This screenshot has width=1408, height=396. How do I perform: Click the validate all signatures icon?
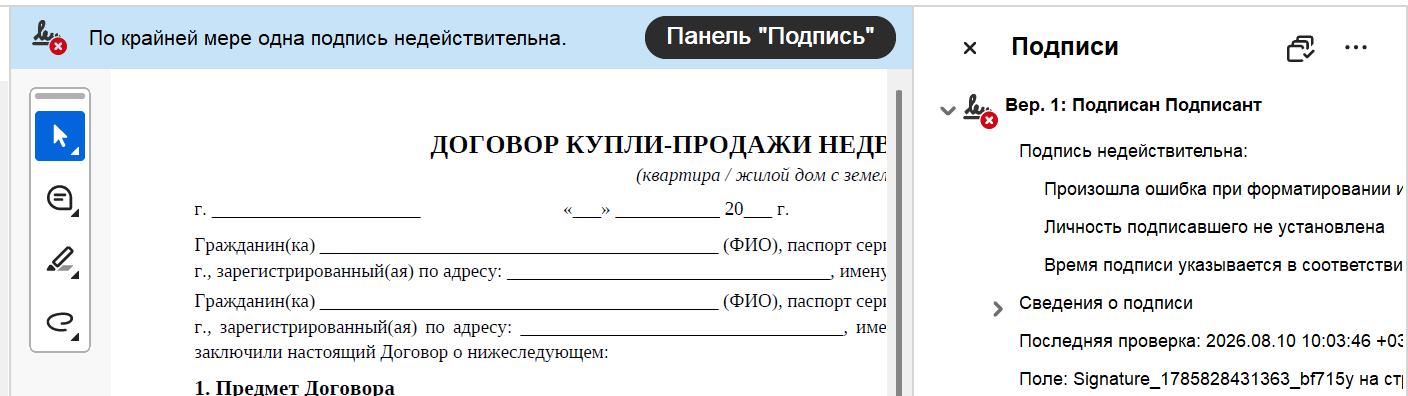[1300, 47]
